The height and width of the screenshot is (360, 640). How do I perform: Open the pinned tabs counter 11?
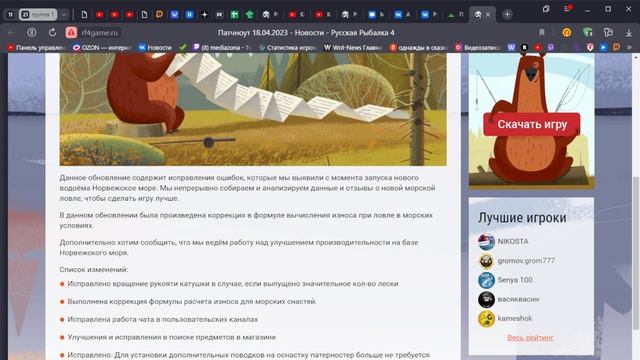[x=10, y=15]
